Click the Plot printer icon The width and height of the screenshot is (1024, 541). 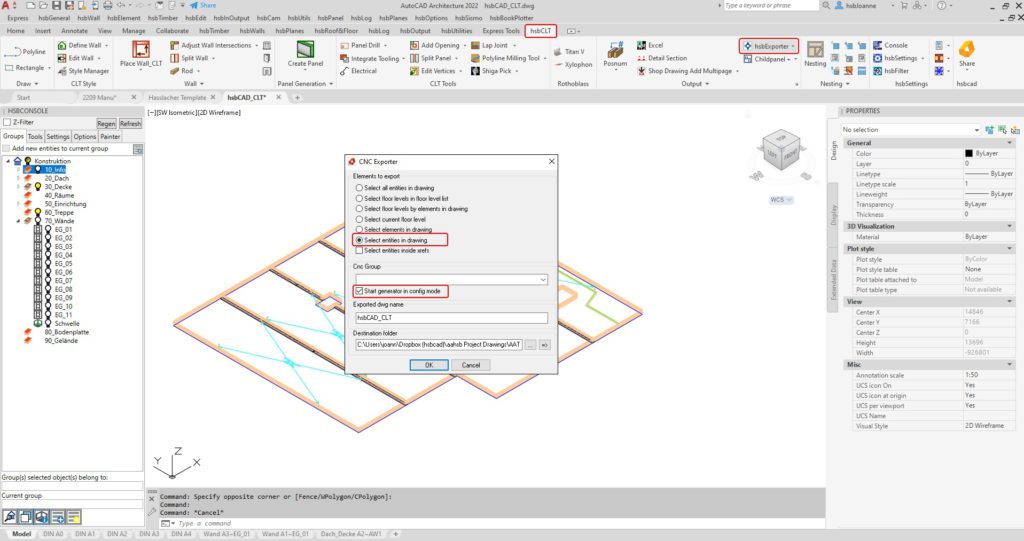108,5
